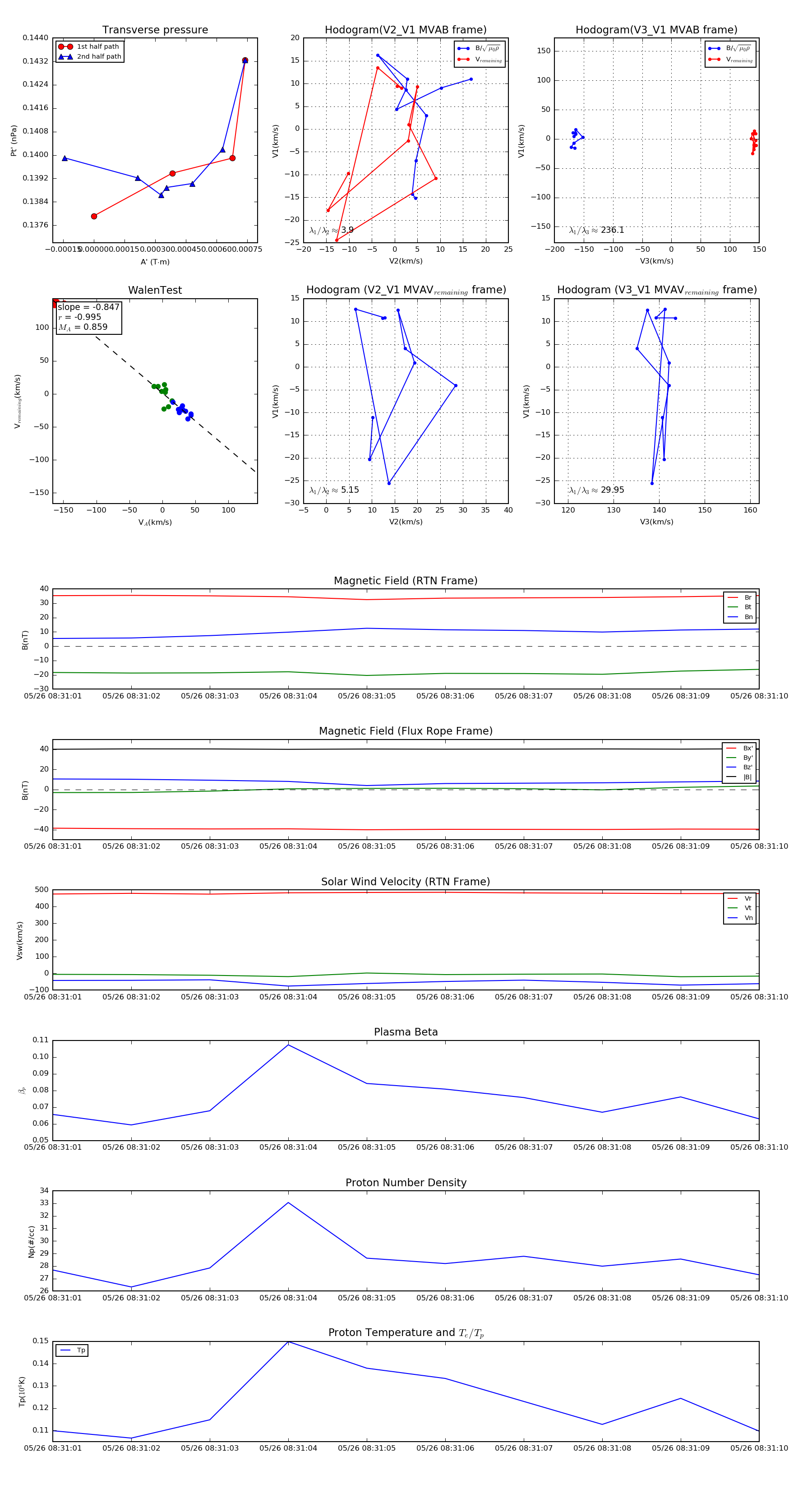Select the 'M_A = 0.859' annotation
Screen dimensions: 812x1489
[83, 327]
